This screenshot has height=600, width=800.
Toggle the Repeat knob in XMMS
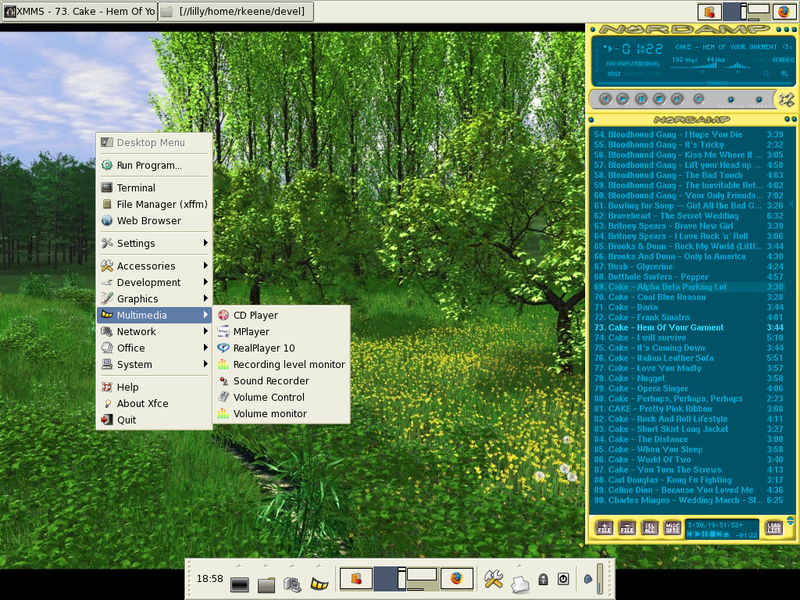click(759, 99)
